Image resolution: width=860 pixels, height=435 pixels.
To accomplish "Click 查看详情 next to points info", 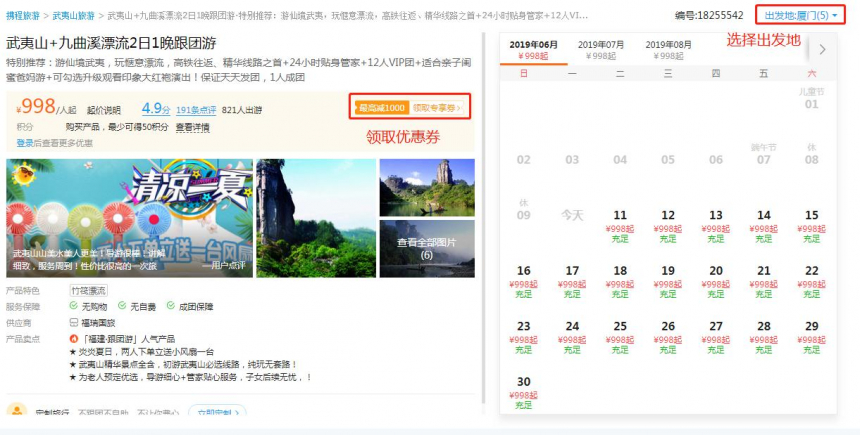I will pos(193,127).
